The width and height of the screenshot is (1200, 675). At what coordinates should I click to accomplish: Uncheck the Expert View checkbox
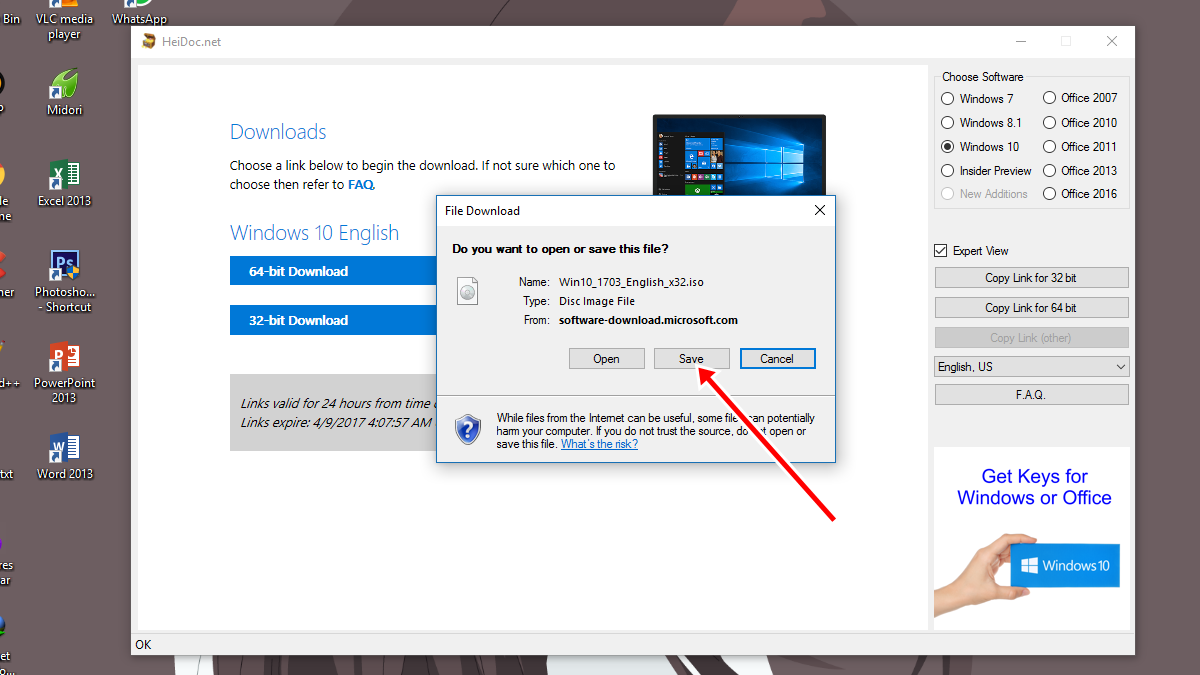[940, 251]
